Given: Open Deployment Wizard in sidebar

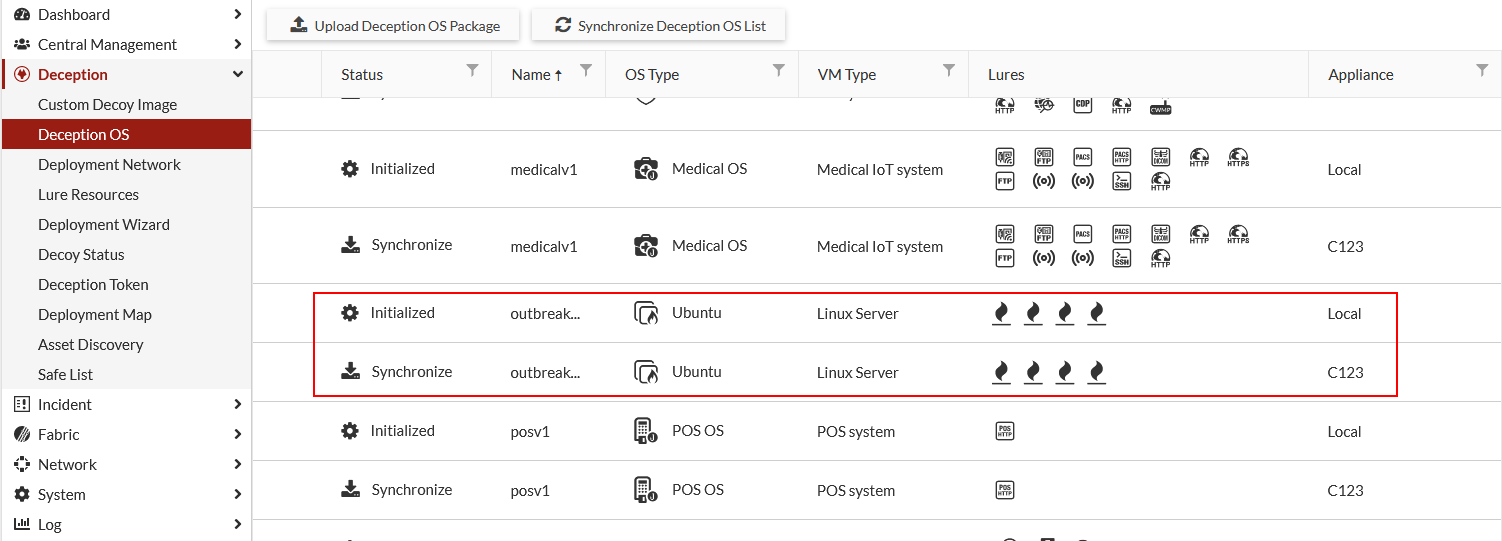Looking at the screenshot, I should click(x=104, y=224).
